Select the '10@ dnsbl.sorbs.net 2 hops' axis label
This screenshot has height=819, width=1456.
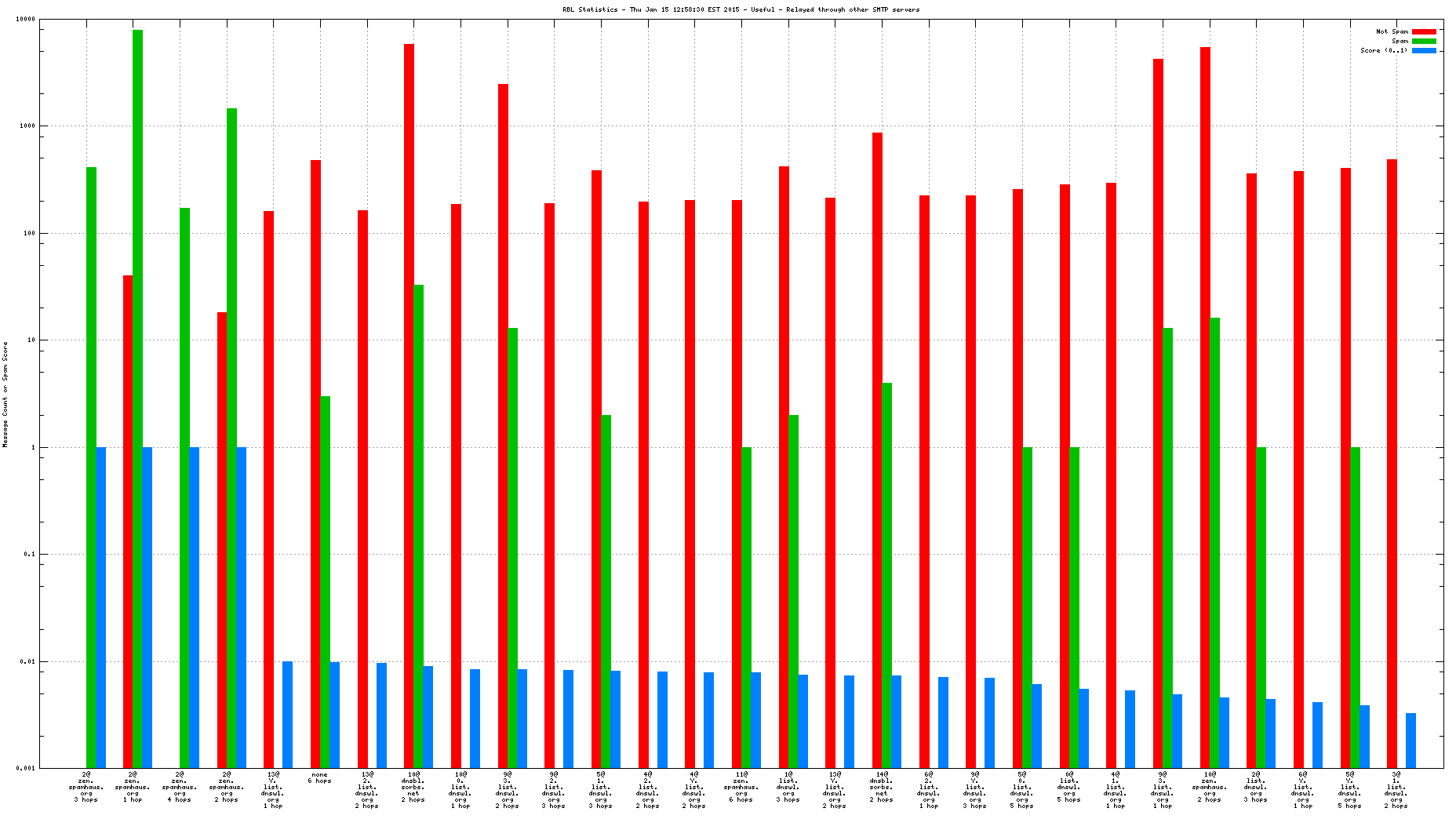pyautogui.click(x=413, y=787)
